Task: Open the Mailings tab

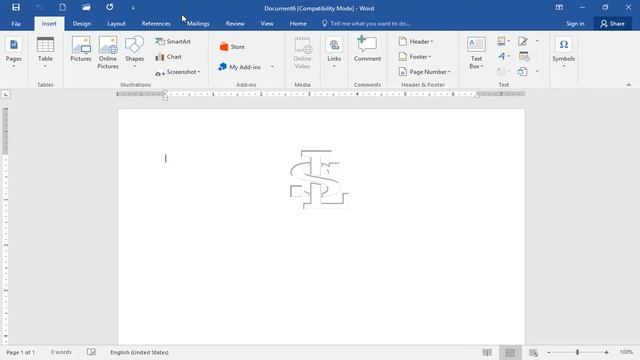Action: tap(198, 24)
